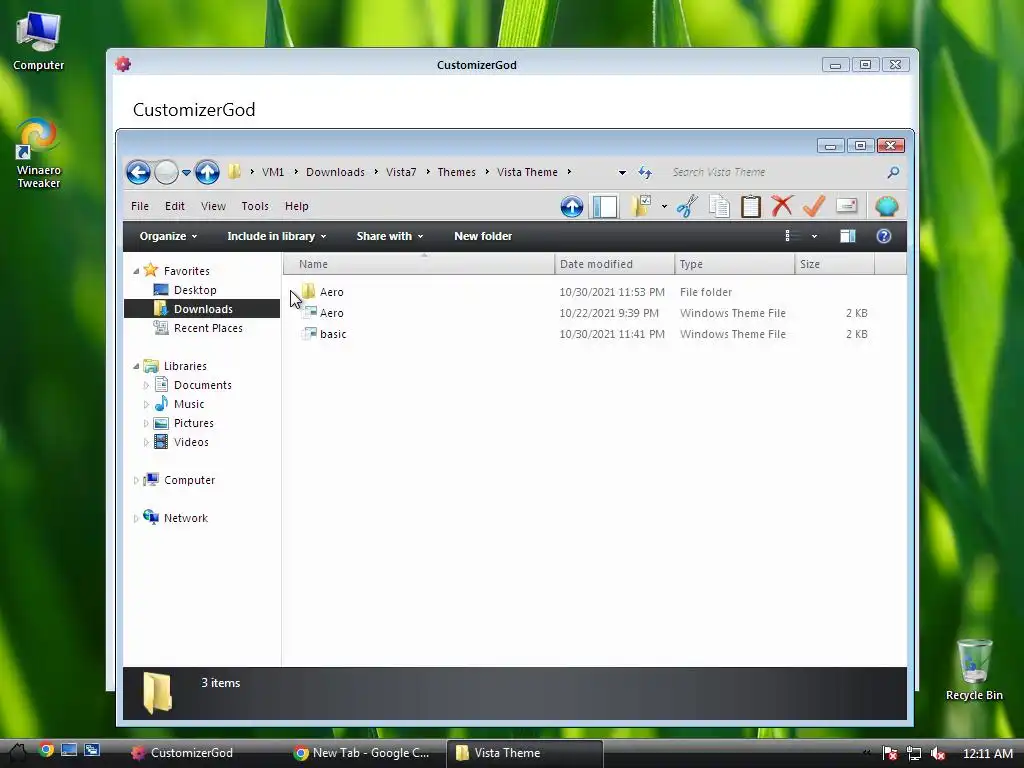Viewport: 1024px width, 768px height.
Task: Select Desktop under Favorites
Action: tap(195, 290)
